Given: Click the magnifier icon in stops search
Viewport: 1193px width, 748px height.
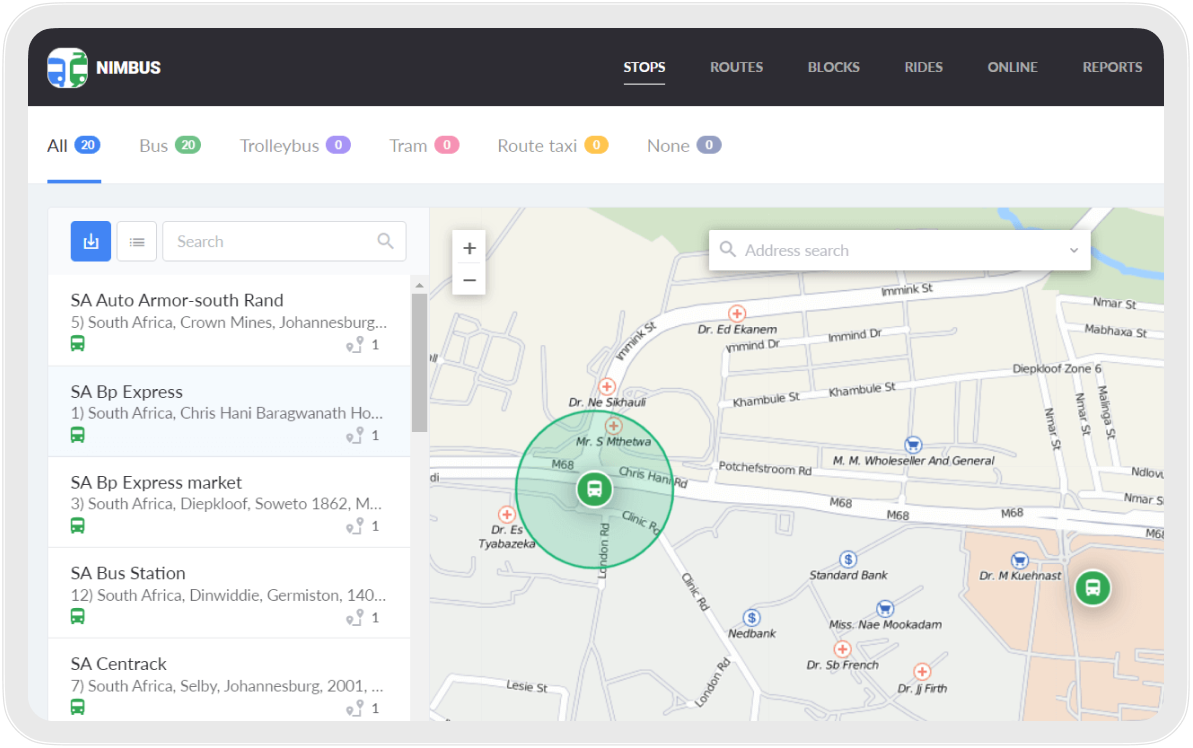Looking at the screenshot, I should point(385,241).
